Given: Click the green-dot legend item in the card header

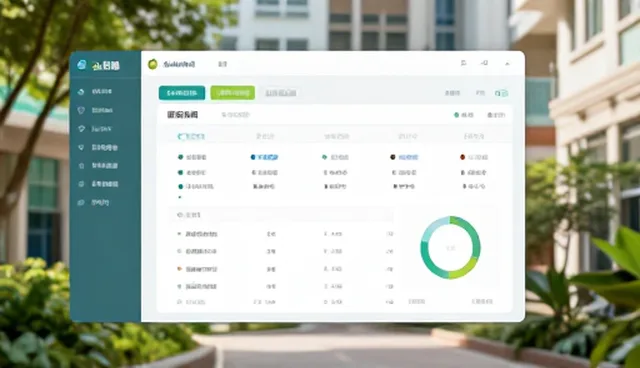Looking at the screenshot, I should click(x=464, y=115).
